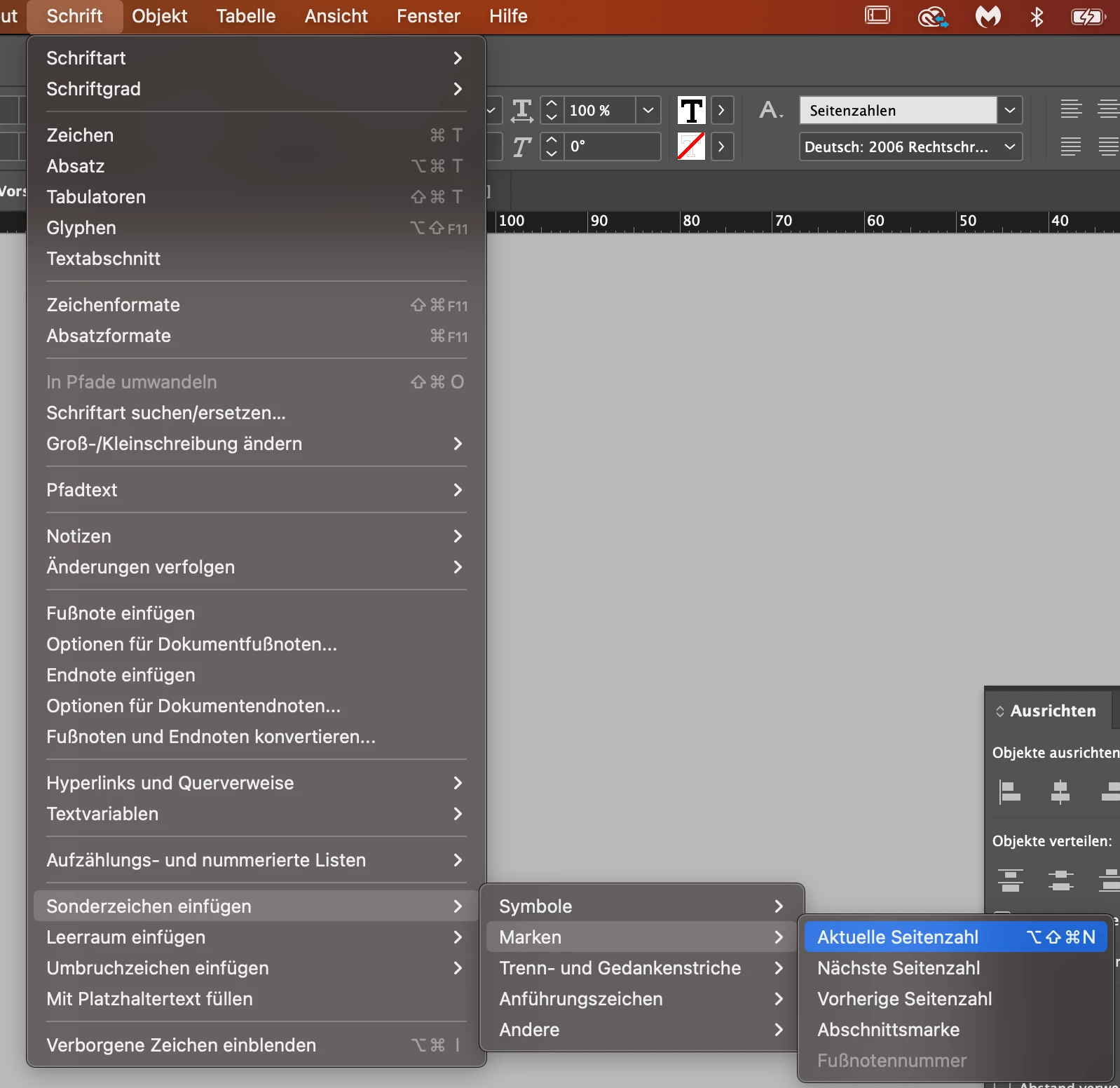This screenshot has height=1088, width=1120.
Task: Open Absatzformate panel entry
Action: point(256,336)
